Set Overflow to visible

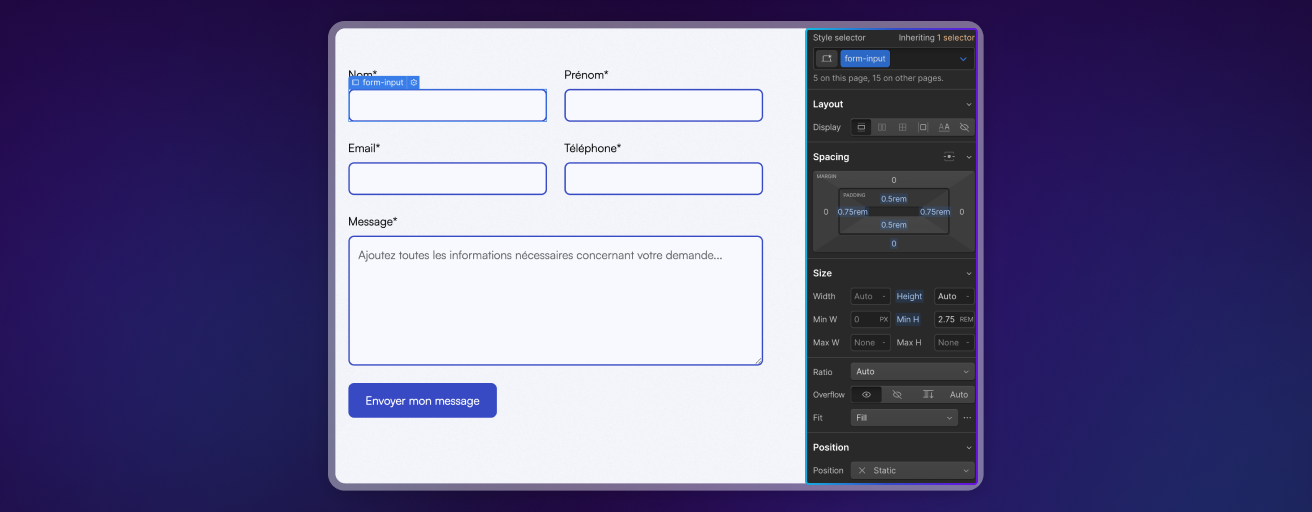tap(866, 394)
